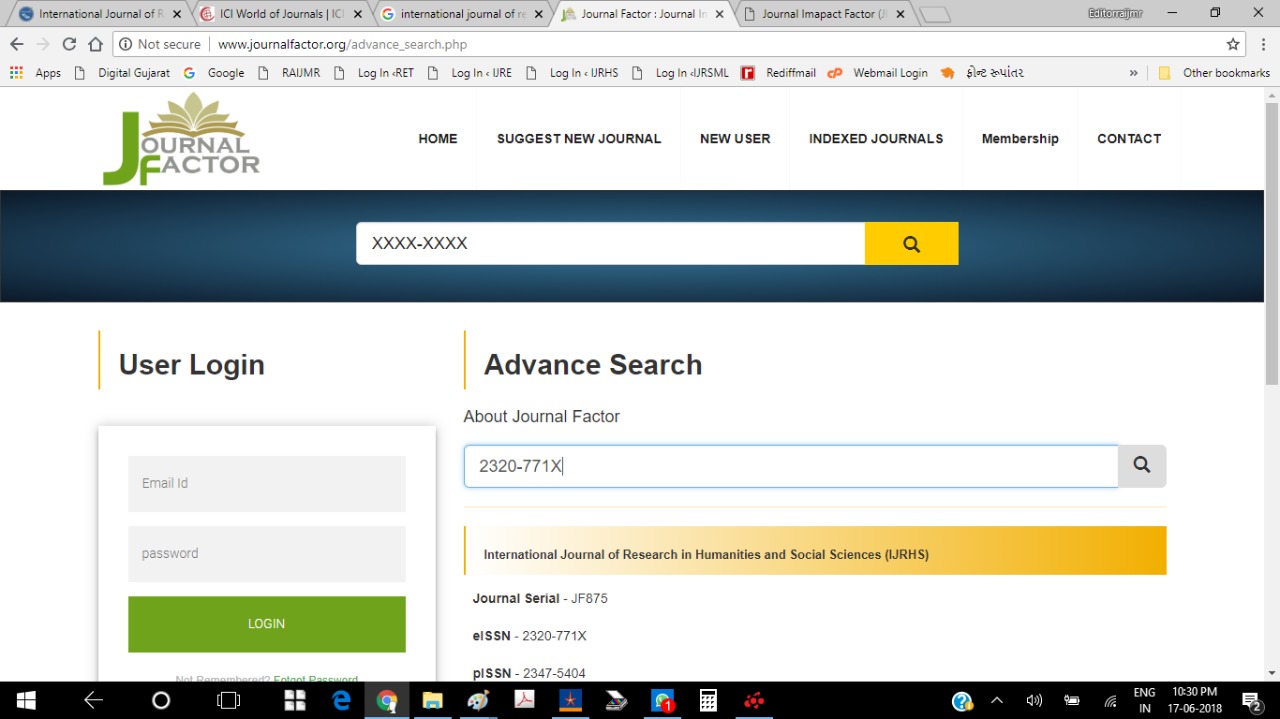Open the Other bookmarks folder

click(1214, 73)
